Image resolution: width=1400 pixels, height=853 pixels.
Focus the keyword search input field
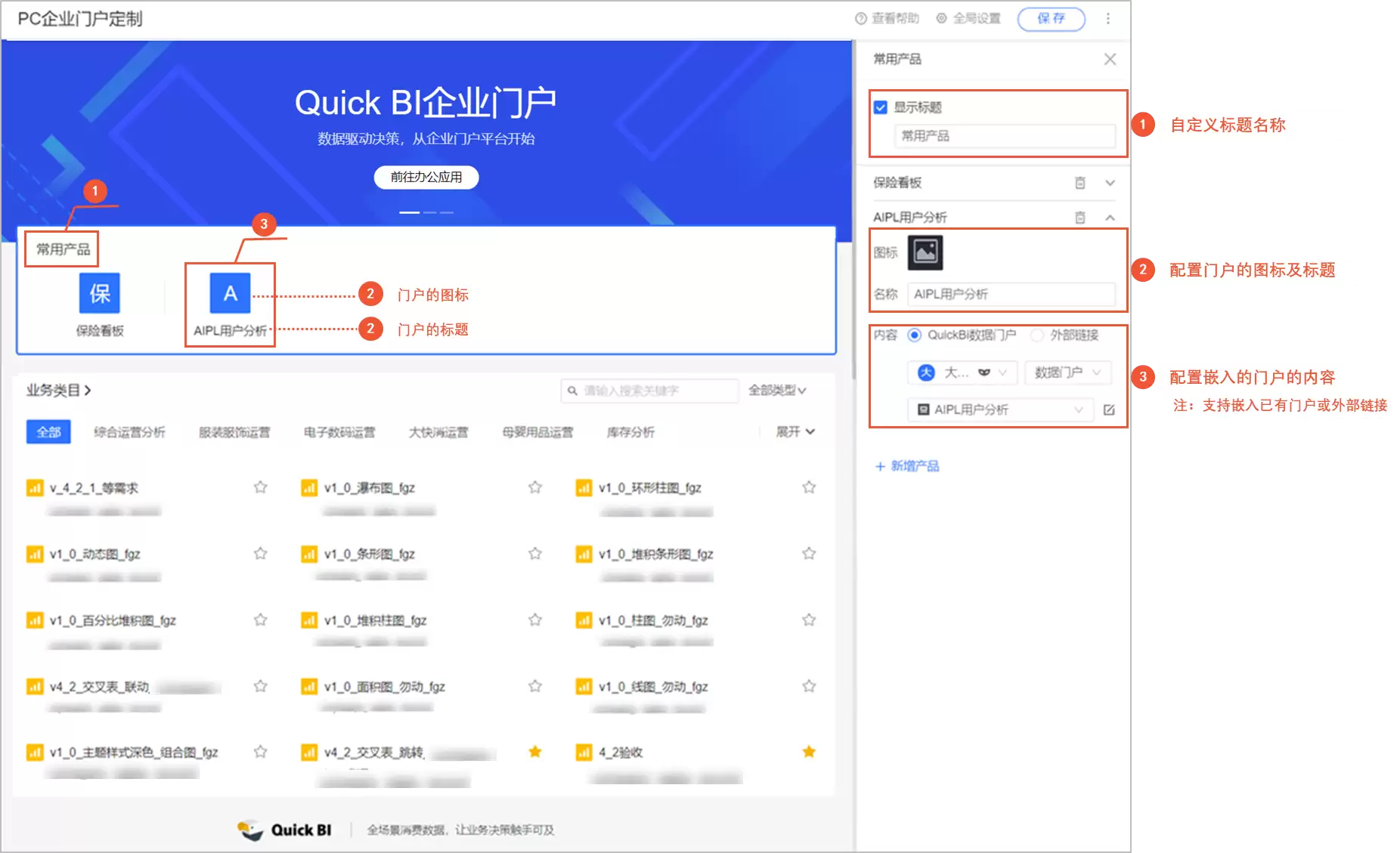pos(649,391)
